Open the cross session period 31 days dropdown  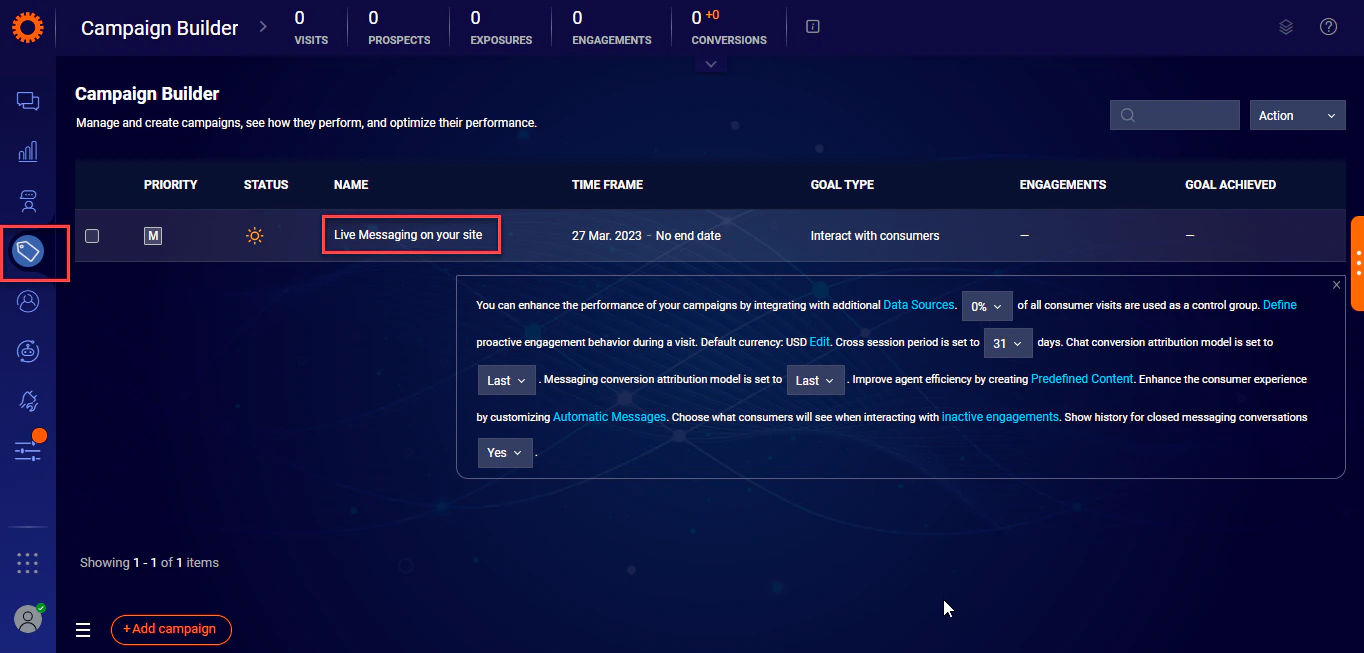pos(1008,342)
